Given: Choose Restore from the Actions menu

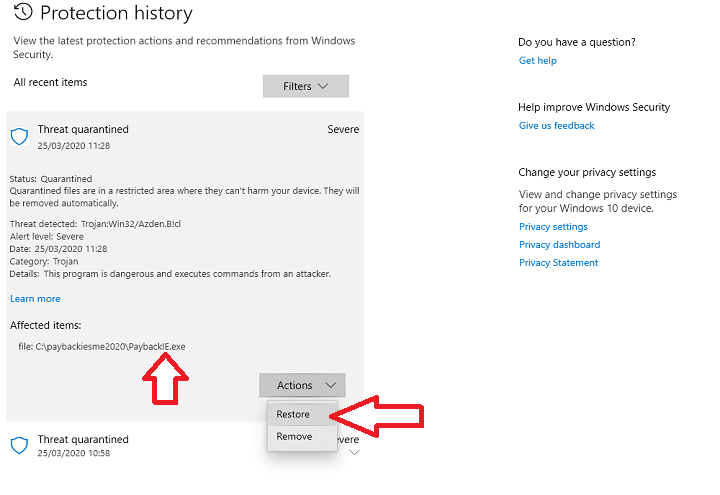Looking at the screenshot, I should [x=293, y=414].
